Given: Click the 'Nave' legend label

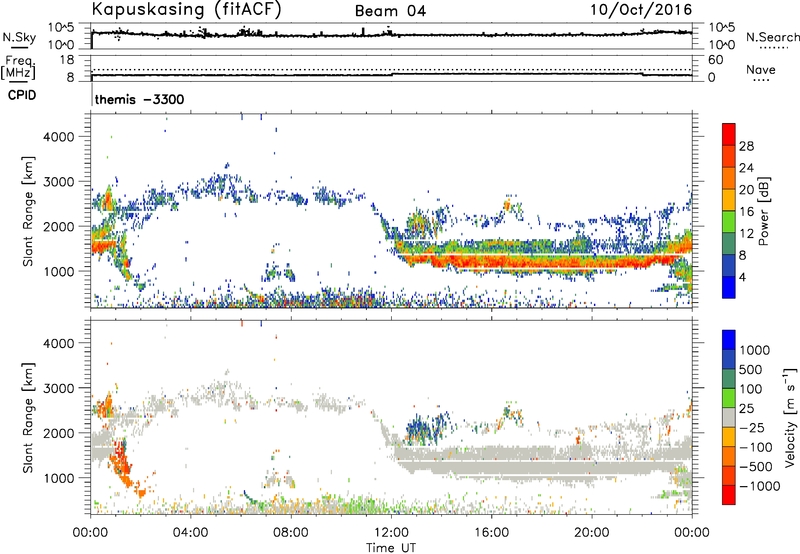Looking at the screenshot, I should [760, 70].
